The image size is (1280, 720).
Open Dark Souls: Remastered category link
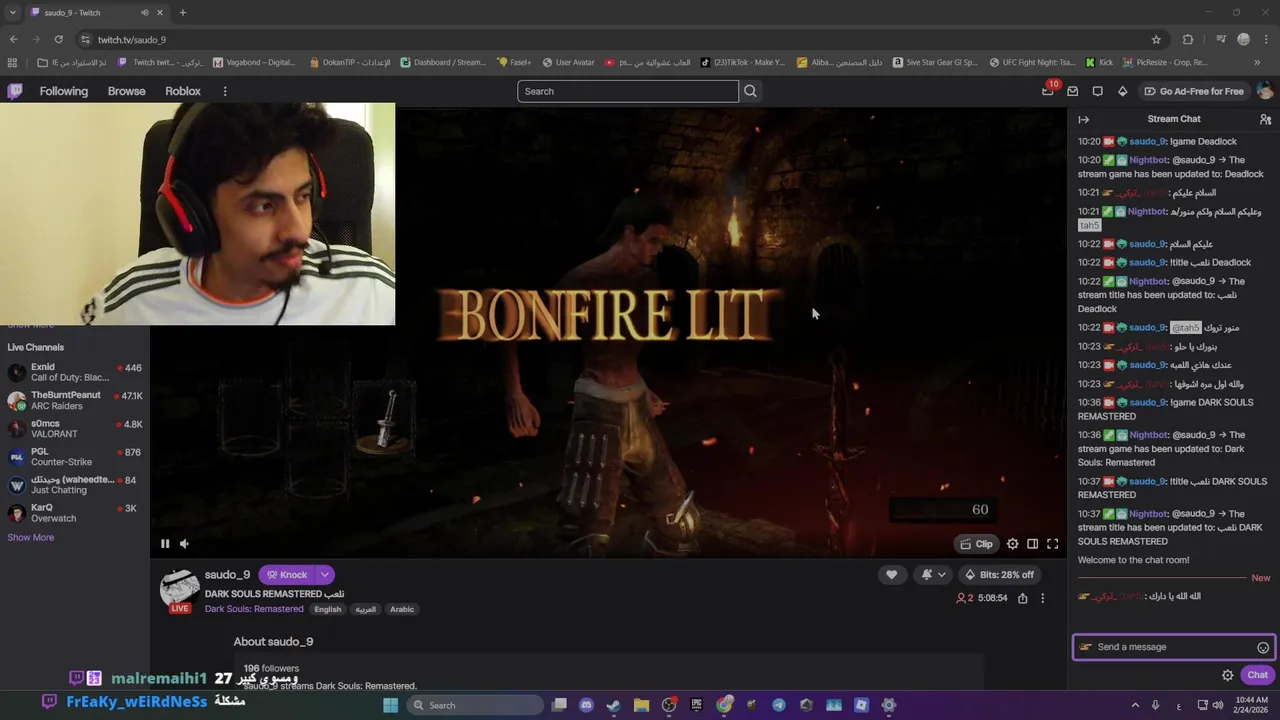point(254,609)
